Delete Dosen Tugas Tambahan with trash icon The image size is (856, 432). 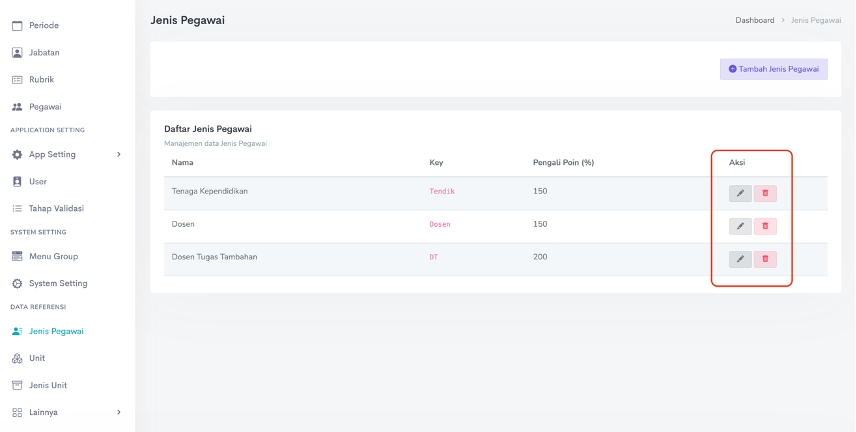click(765, 259)
